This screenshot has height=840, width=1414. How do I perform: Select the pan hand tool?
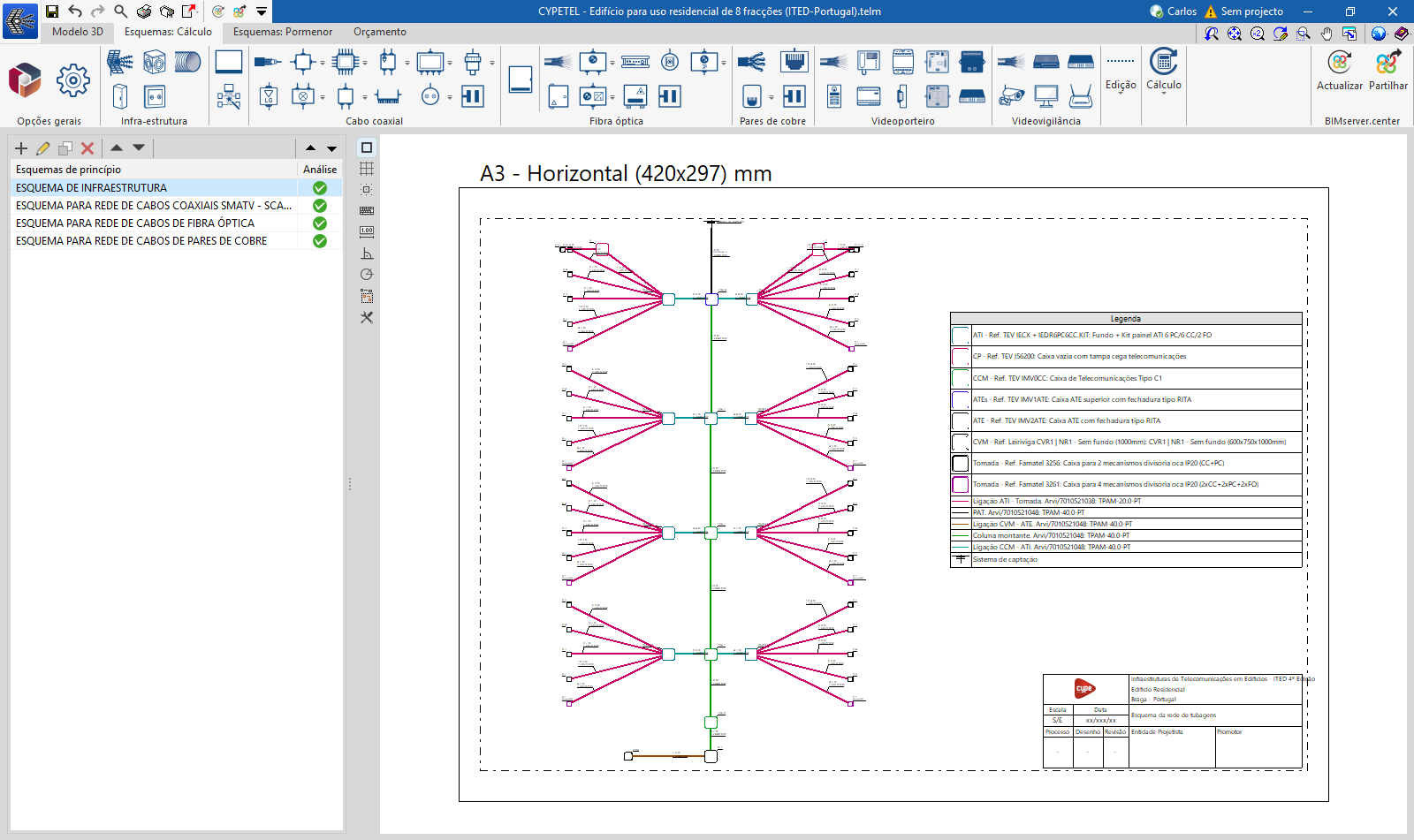click(x=1327, y=34)
